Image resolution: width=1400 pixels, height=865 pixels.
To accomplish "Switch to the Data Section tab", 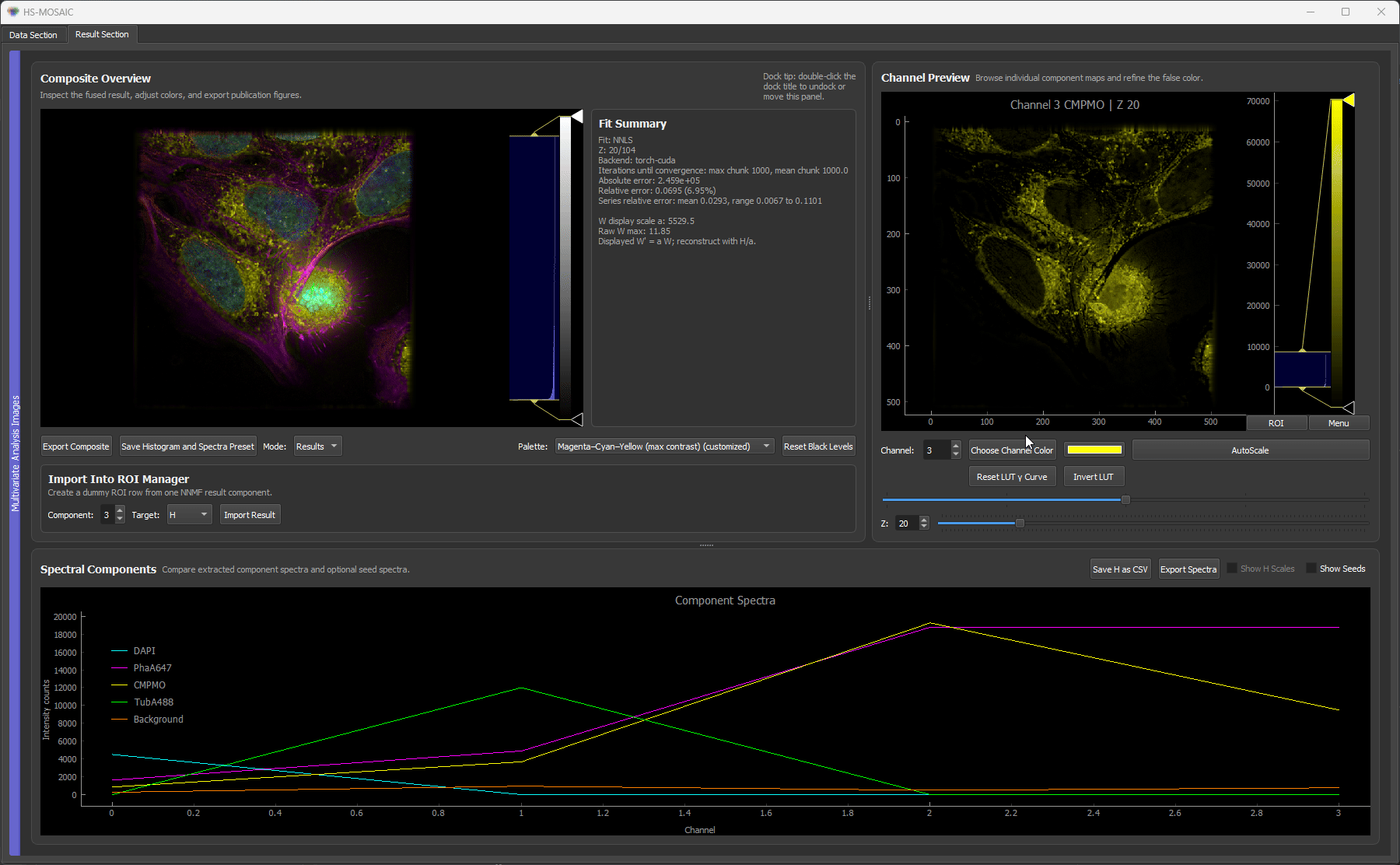I will coord(33,35).
